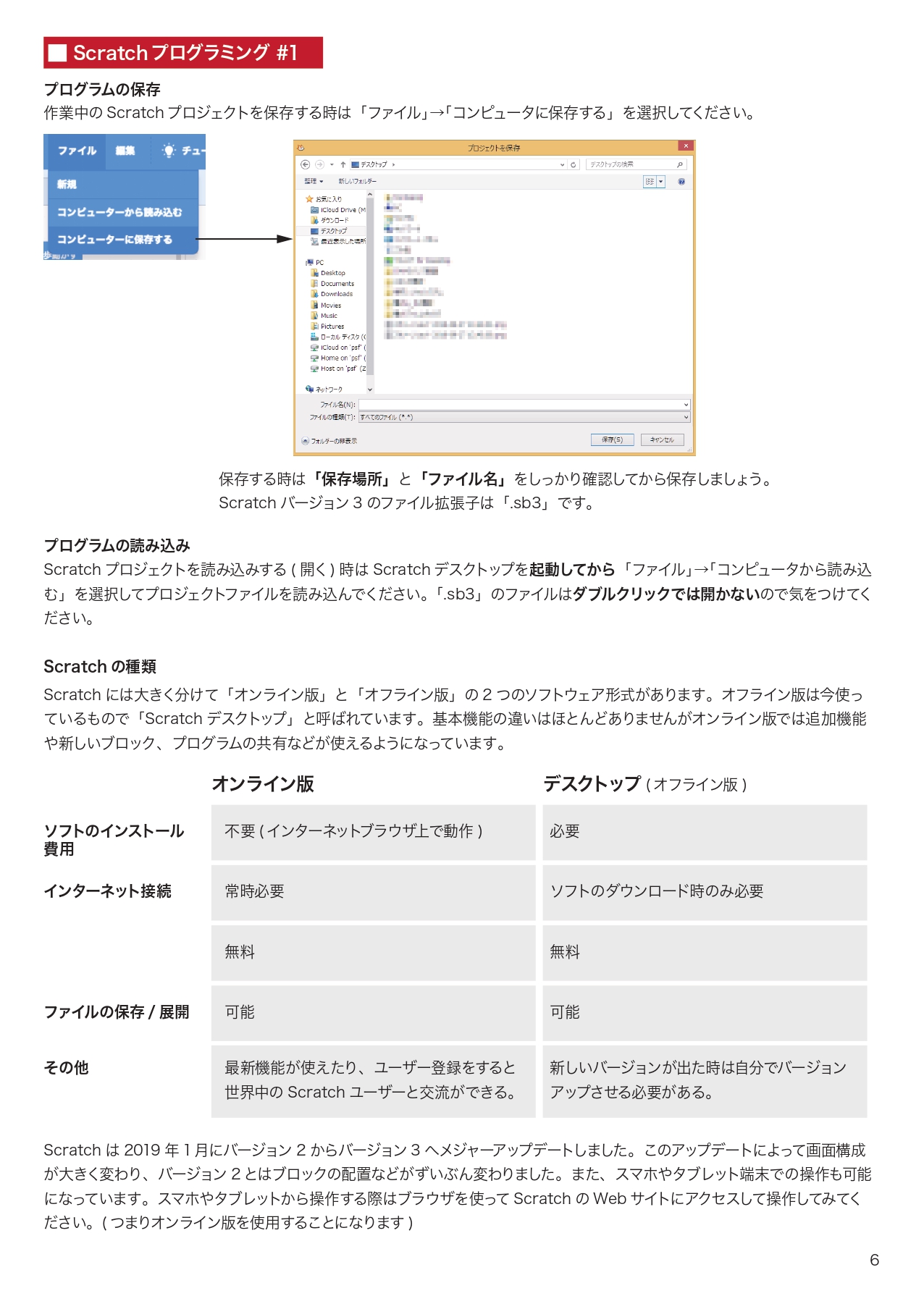Expand the address bar history dropdown
The height and width of the screenshot is (1296, 924).
[562, 164]
